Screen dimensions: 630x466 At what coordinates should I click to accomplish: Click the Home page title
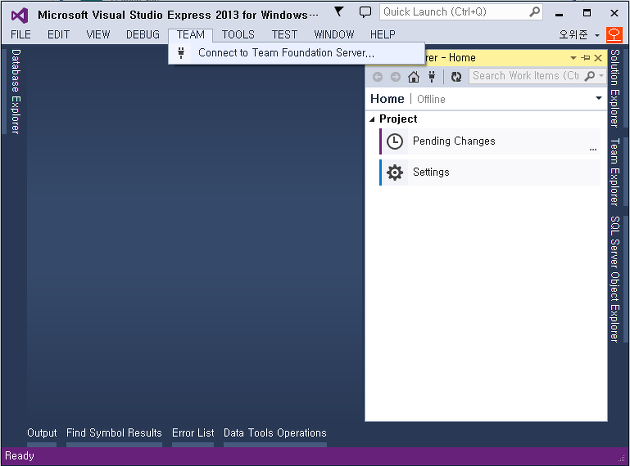(x=387, y=99)
